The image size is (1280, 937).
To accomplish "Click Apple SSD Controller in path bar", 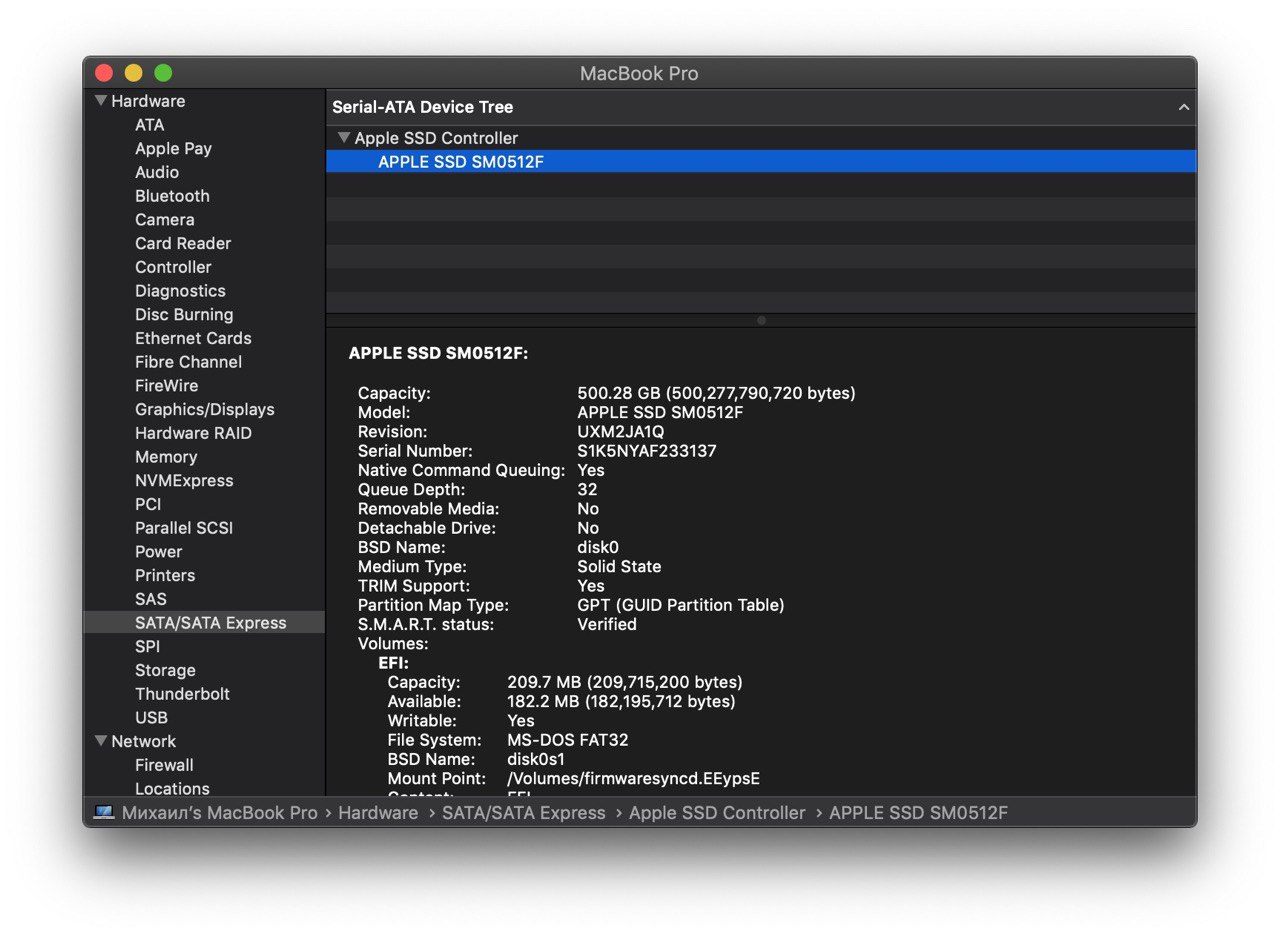I will pos(717,813).
